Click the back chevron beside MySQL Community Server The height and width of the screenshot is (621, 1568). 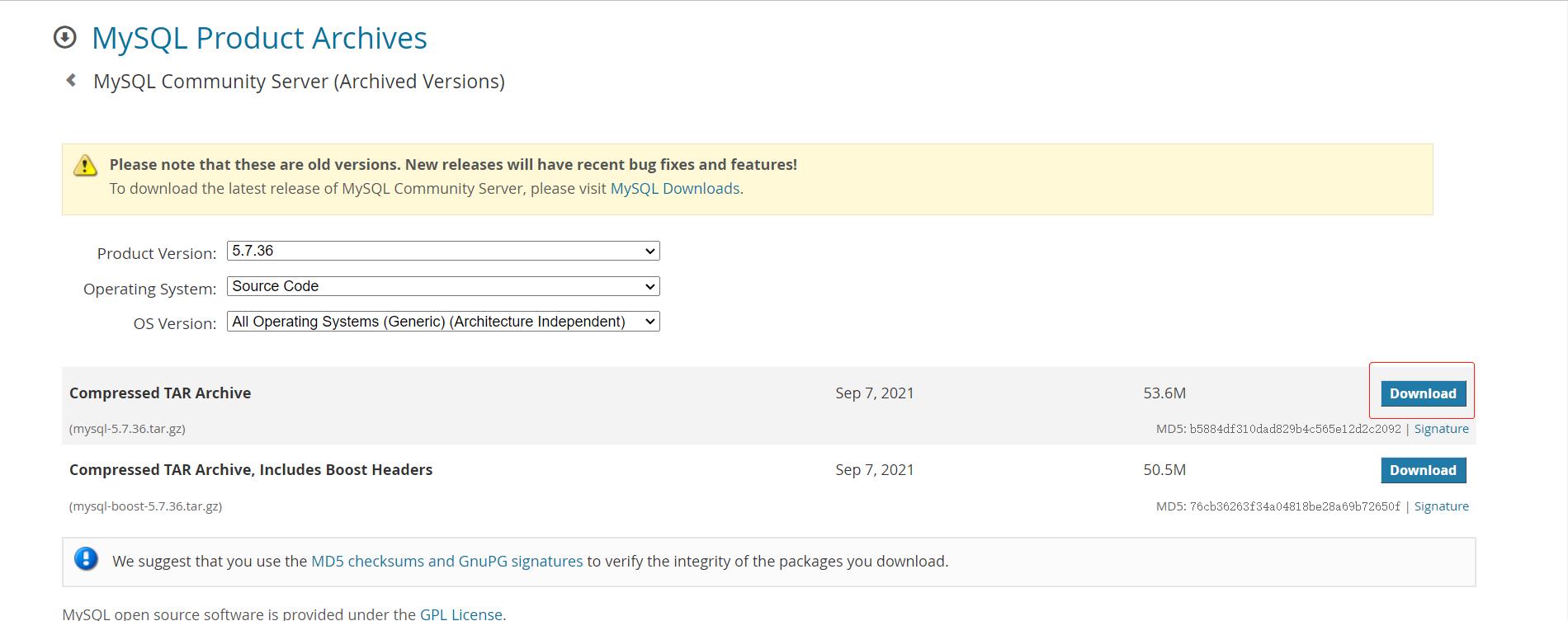point(71,80)
